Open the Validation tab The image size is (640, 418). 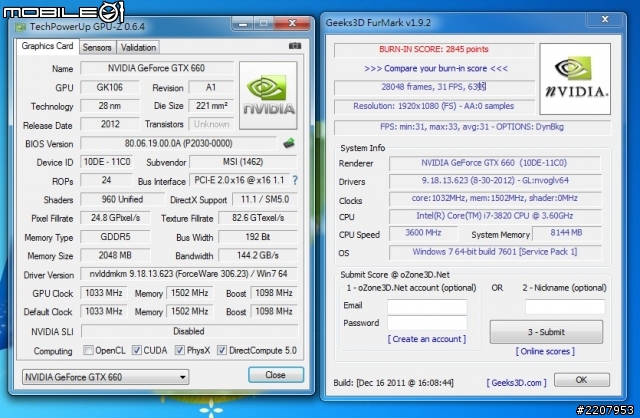point(138,47)
